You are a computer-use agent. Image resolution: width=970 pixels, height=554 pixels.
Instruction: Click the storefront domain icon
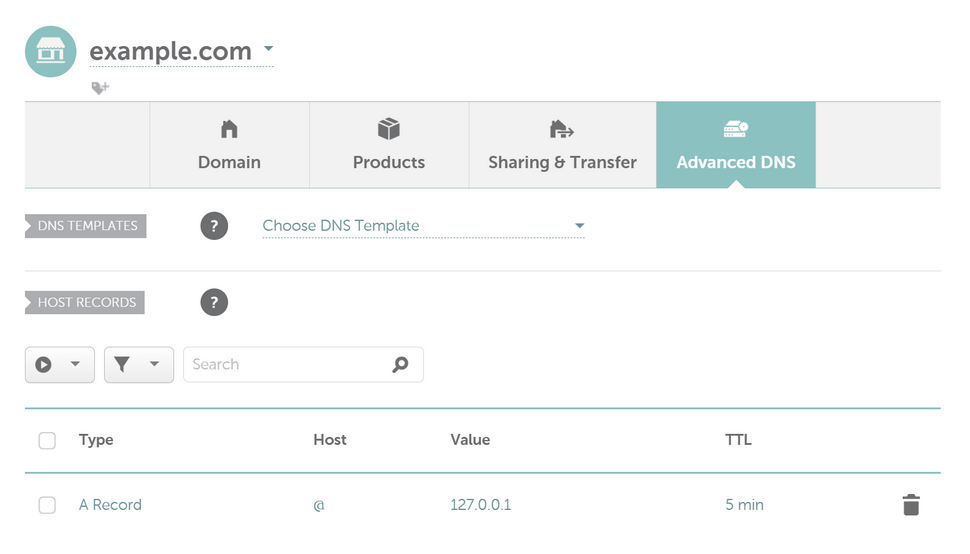51,51
